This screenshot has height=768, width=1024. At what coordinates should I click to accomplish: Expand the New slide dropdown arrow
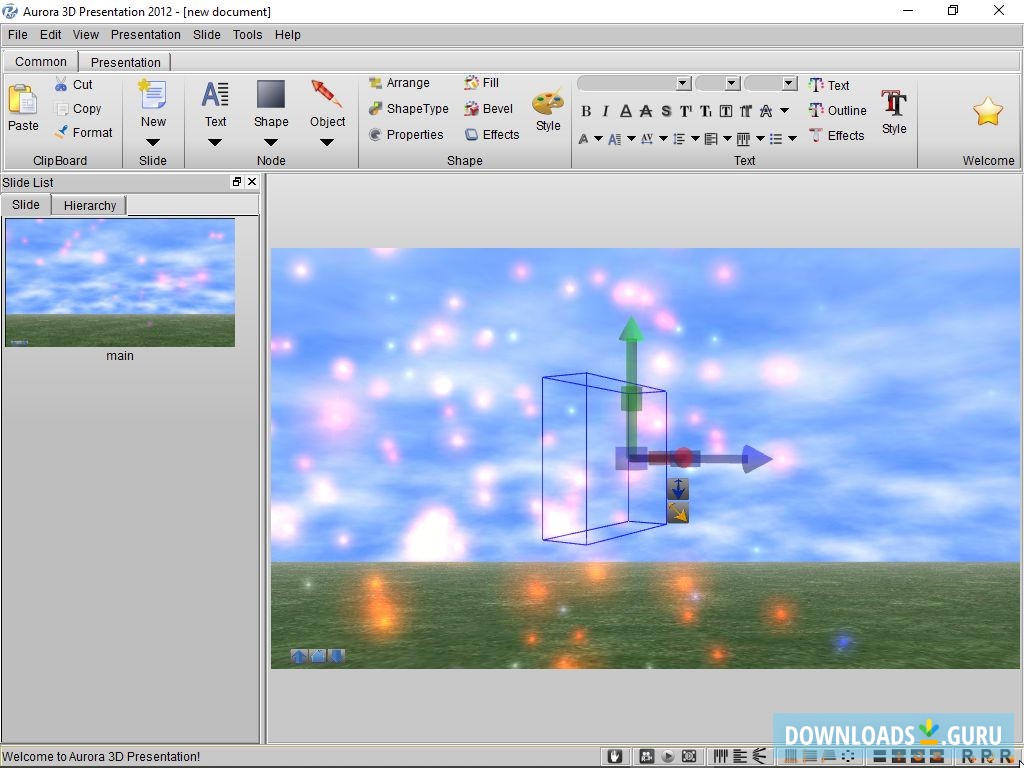click(153, 145)
